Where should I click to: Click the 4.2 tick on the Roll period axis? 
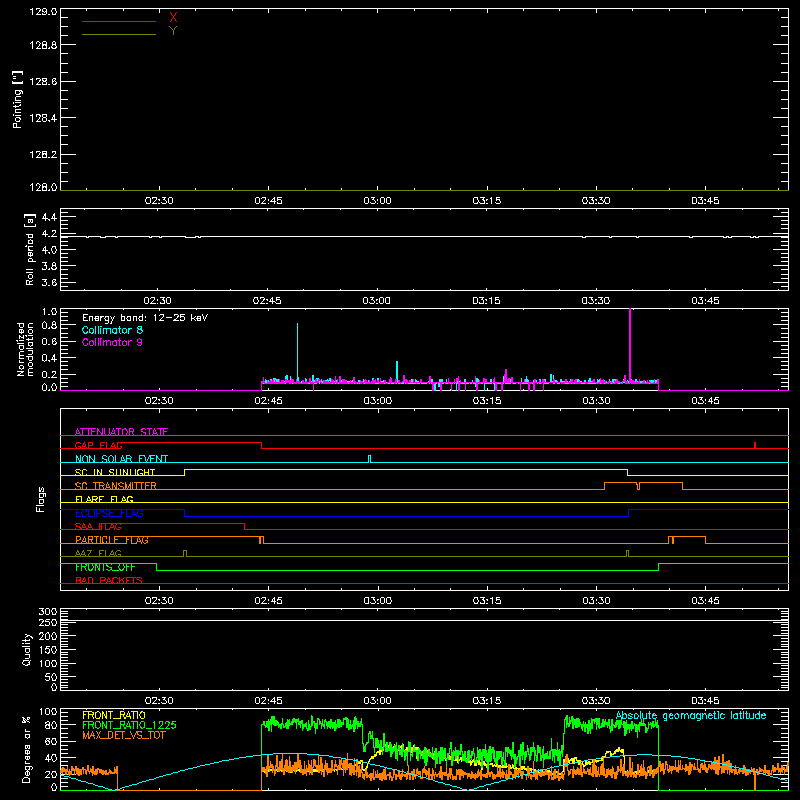pyautogui.click(x=49, y=234)
